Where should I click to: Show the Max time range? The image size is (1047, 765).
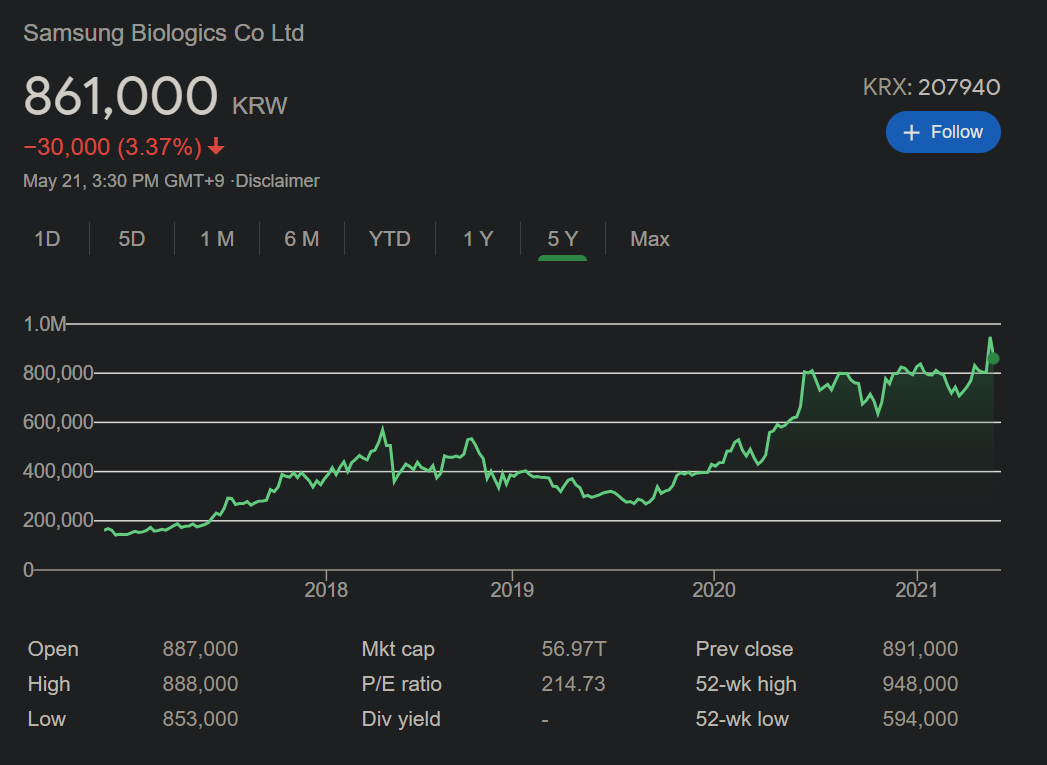(650, 239)
